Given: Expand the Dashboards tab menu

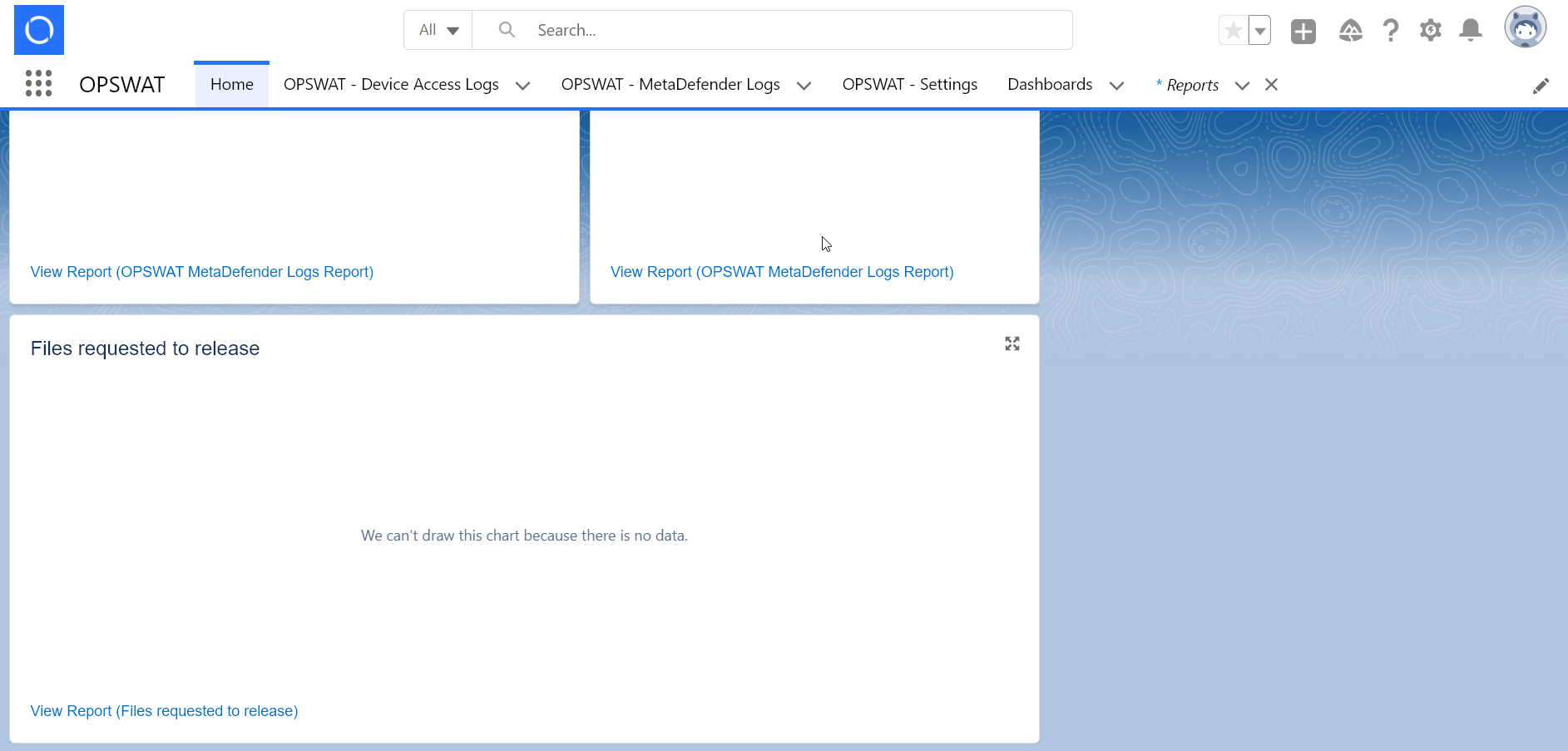Looking at the screenshot, I should click(1116, 86).
